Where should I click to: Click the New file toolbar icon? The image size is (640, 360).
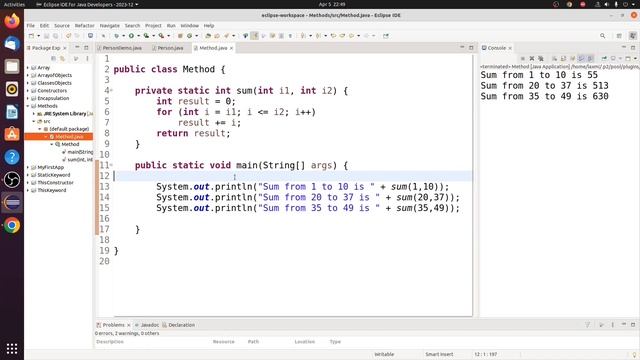pyautogui.click(x=31, y=36)
